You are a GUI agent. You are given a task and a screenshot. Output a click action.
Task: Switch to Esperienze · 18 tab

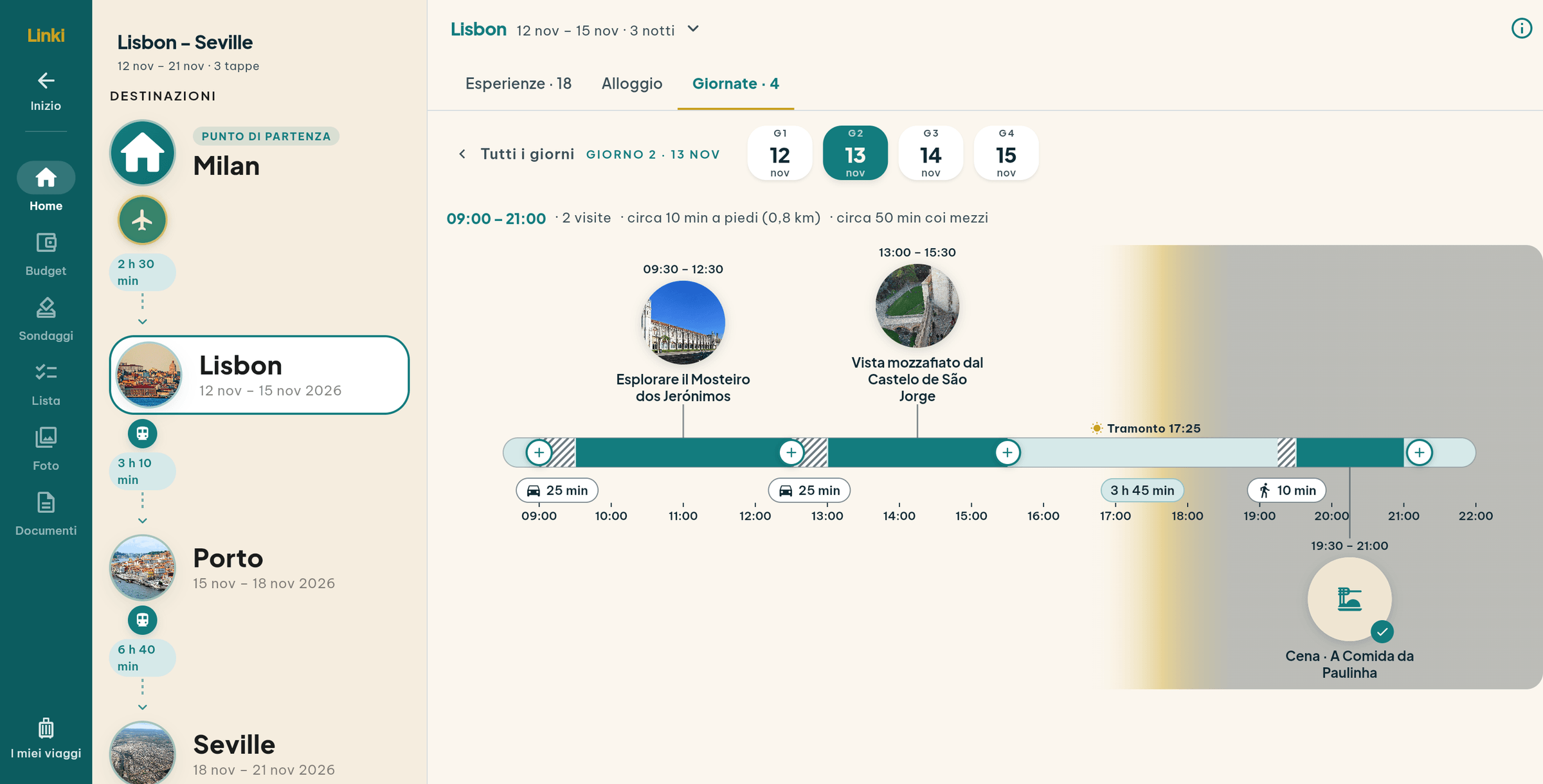pos(518,84)
